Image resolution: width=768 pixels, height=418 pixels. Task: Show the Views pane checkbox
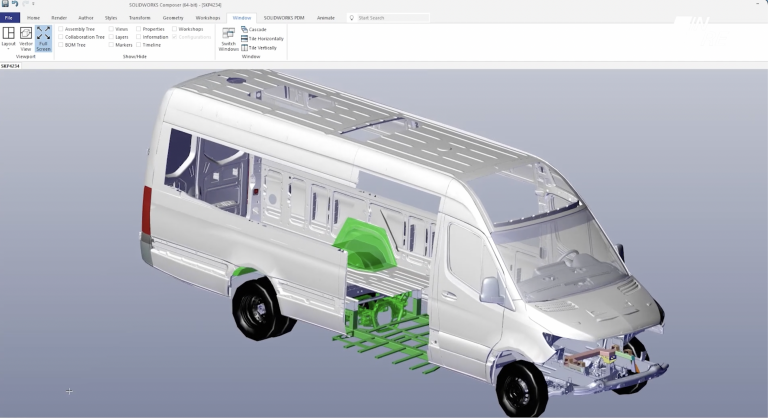[x=111, y=29]
